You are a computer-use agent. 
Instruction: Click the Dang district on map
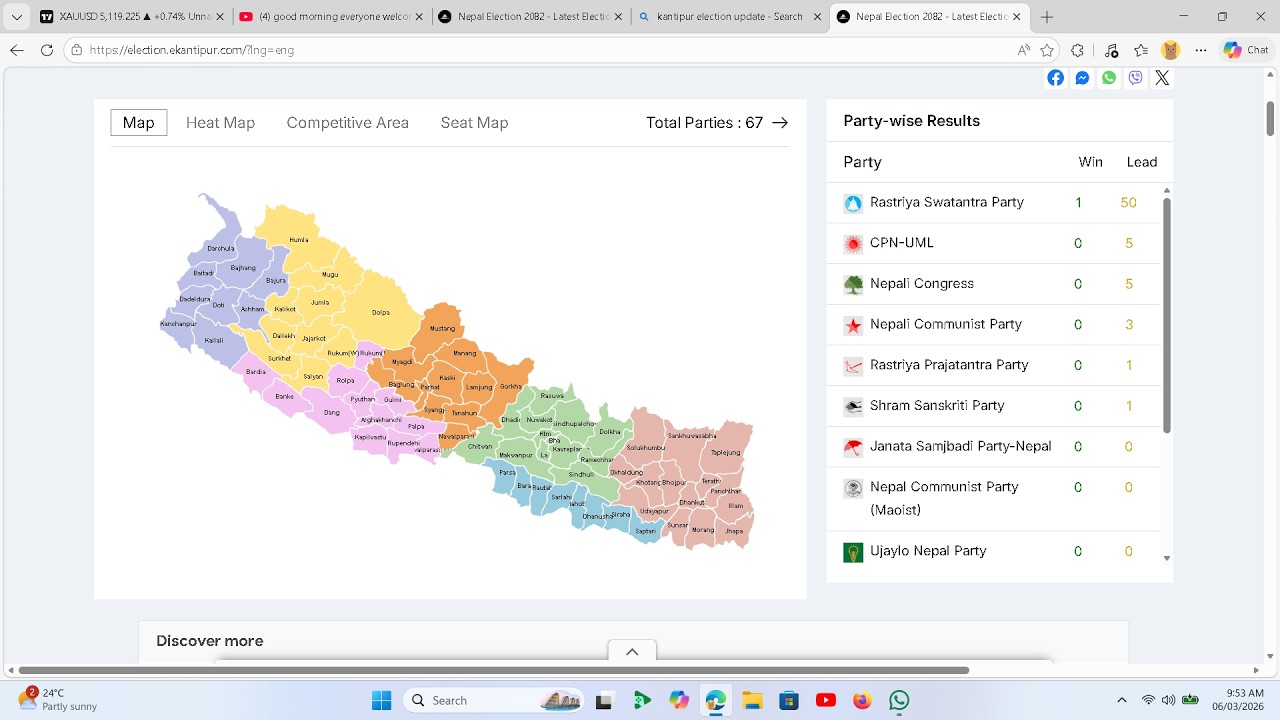[x=331, y=412]
